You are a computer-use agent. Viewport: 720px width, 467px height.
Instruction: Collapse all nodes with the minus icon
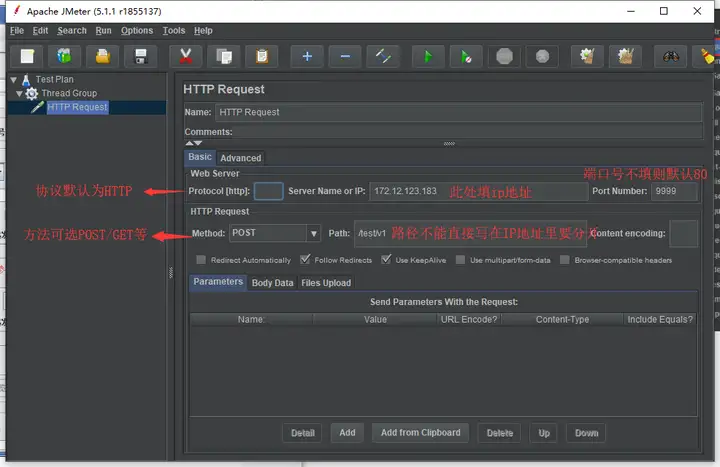pos(345,56)
